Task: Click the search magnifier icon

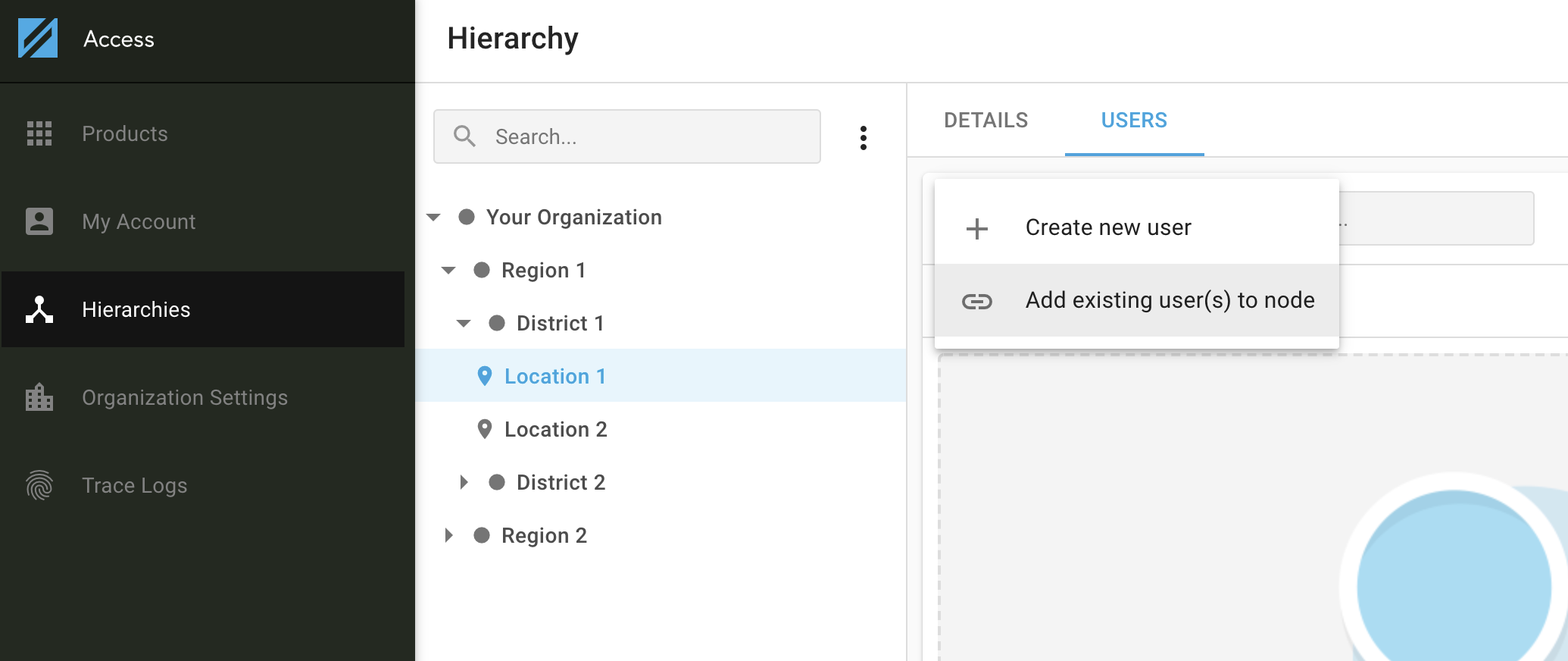Action: click(x=464, y=136)
